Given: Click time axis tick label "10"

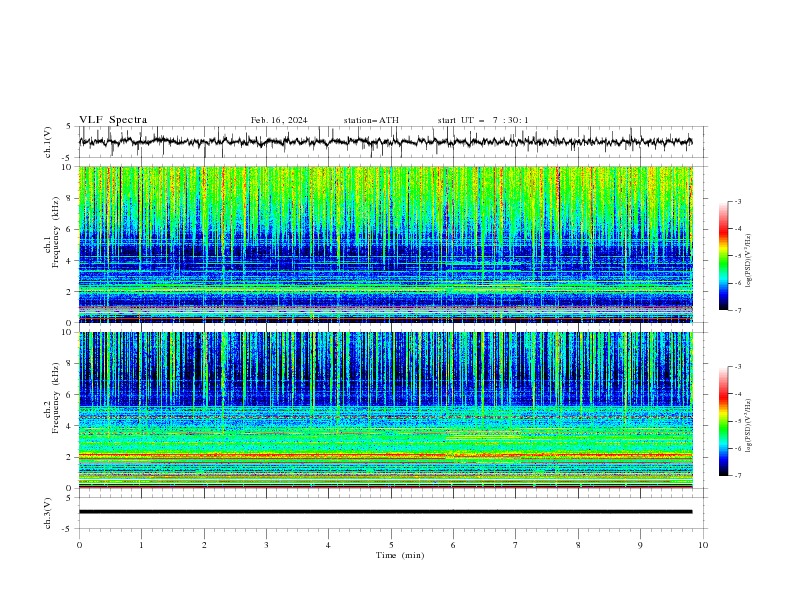Looking at the screenshot, I should (703, 545).
